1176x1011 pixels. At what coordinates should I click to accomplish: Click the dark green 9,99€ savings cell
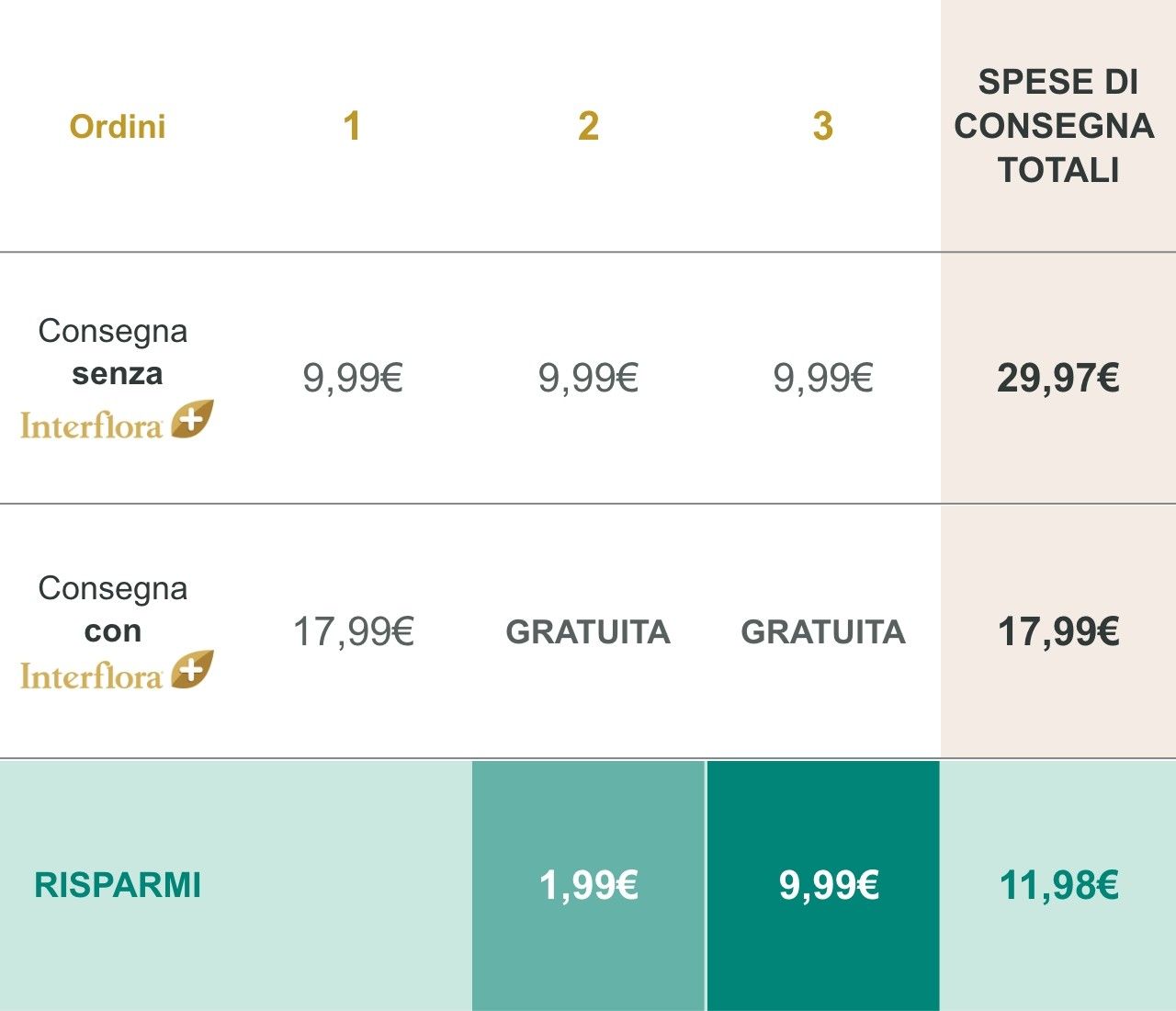828,885
